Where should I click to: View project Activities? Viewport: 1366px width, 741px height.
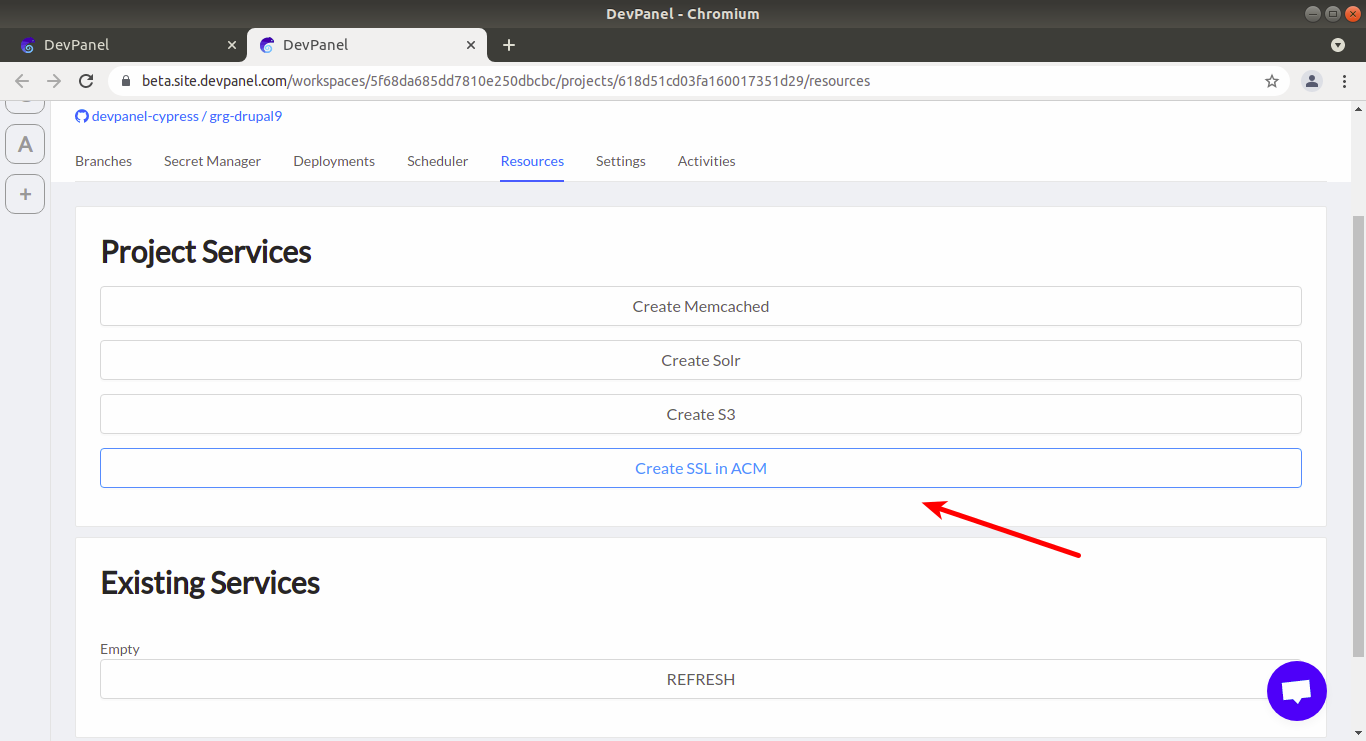coord(706,161)
